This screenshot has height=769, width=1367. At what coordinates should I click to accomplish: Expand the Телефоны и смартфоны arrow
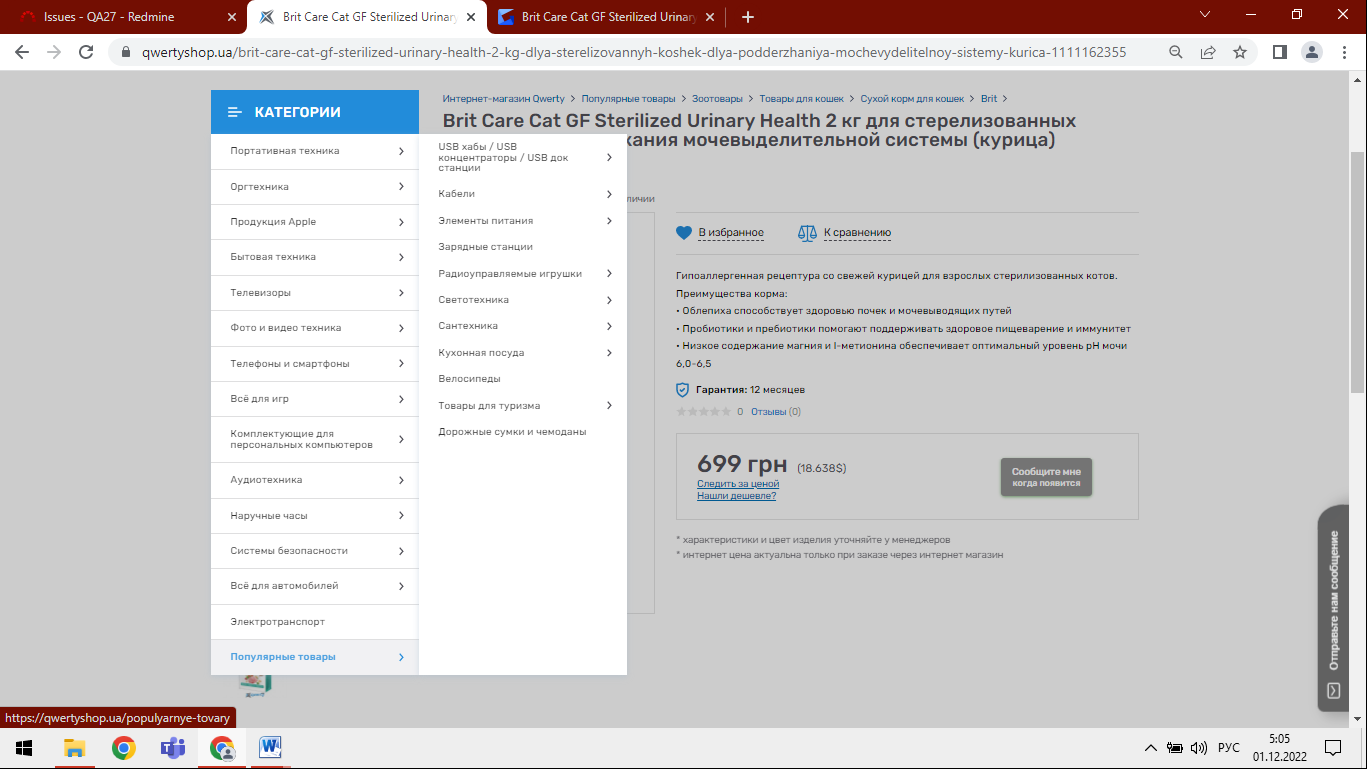click(401, 364)
